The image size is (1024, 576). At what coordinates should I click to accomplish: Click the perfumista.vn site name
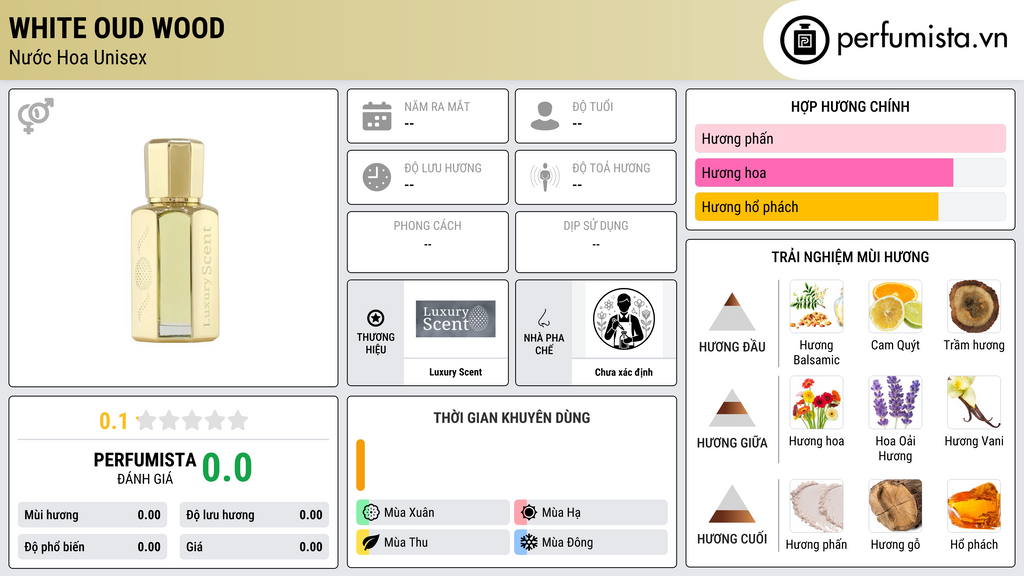coord(922,38)
